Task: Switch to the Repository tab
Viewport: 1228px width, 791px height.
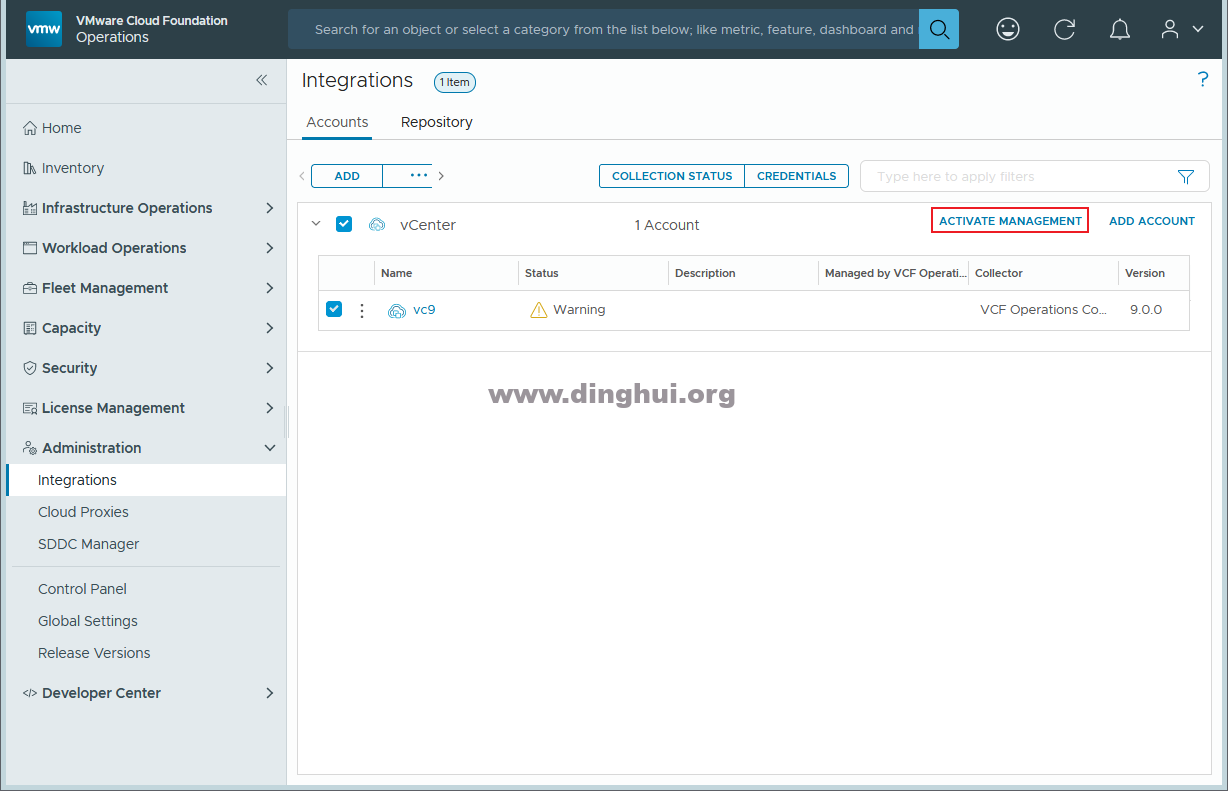Action: [x=437, y=122]
